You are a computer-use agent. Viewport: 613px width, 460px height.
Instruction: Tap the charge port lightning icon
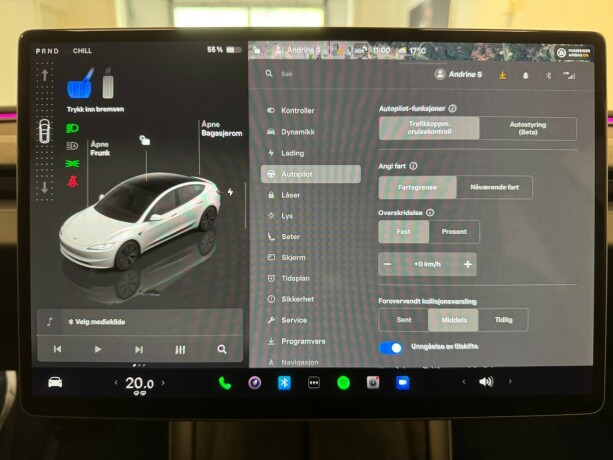click(x=231, y=192)
